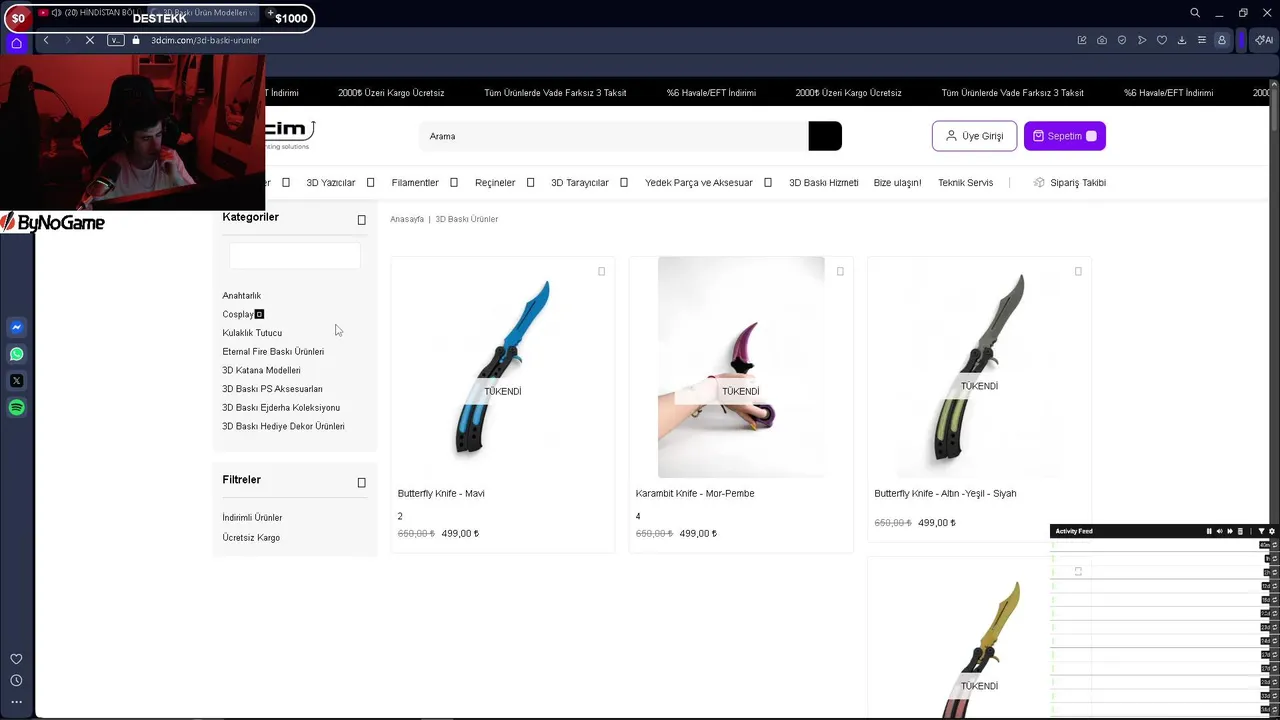This screenshot has height=720, width=1280.
Task: Open browser home sidebar button
Action: pyautogui.click(x=16, y=43)
